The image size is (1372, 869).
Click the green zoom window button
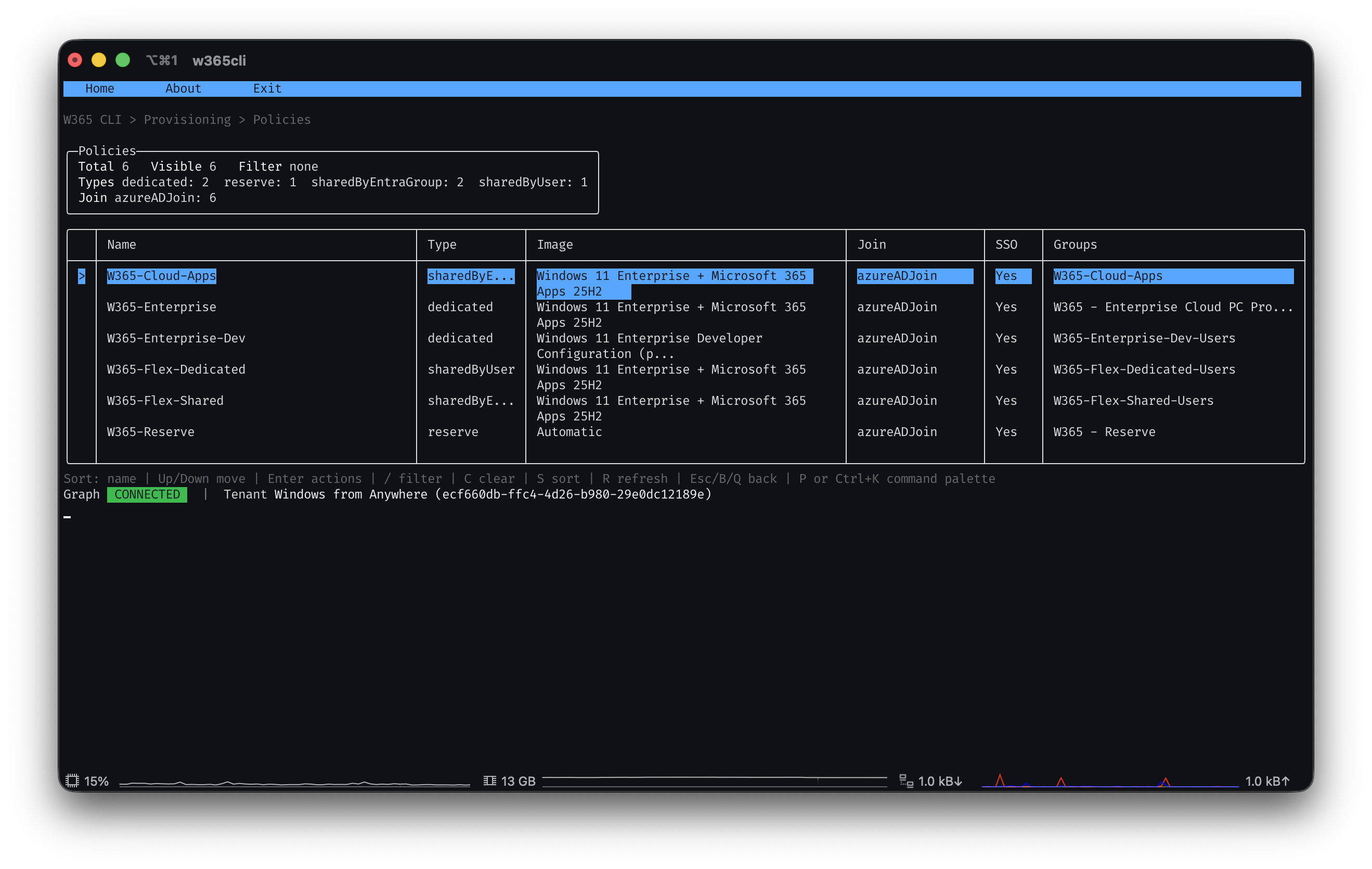(123, 60)
